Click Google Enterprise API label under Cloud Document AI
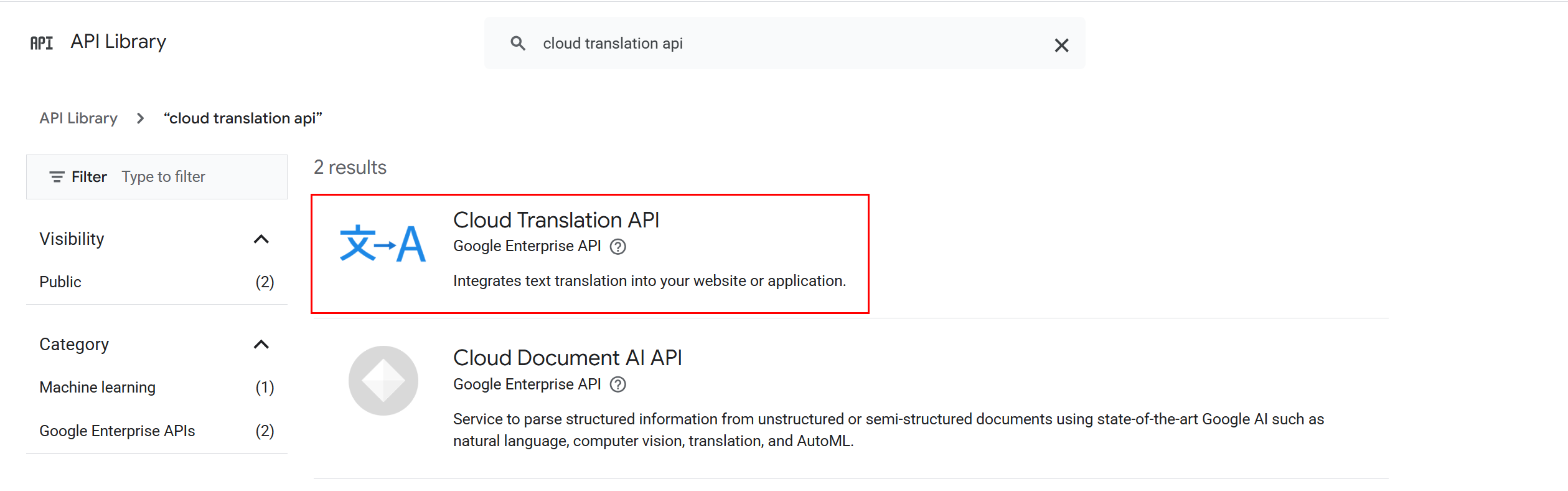1568x491 pixels. point(527,384)
